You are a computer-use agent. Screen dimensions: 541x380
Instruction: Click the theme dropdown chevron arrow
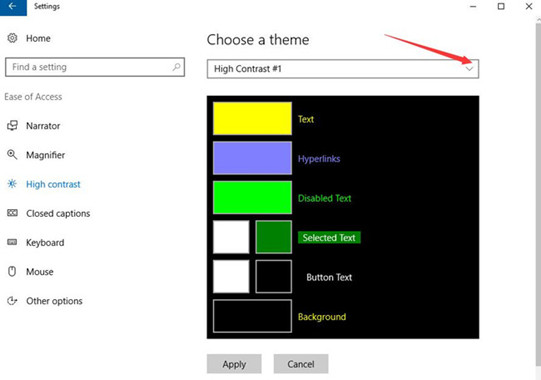tap(469, 69)
